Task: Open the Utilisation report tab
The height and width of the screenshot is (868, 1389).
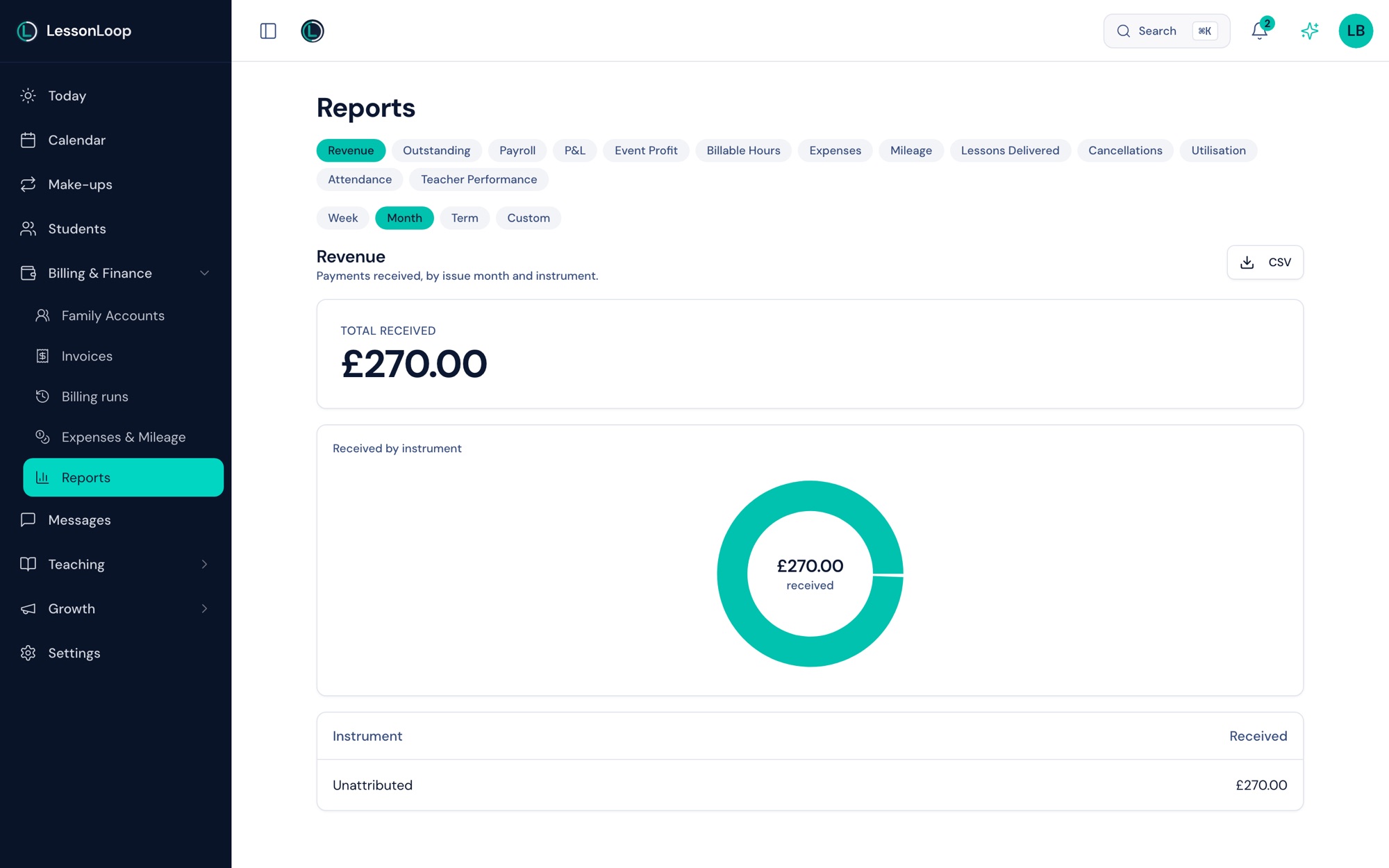Action: 1218,151
